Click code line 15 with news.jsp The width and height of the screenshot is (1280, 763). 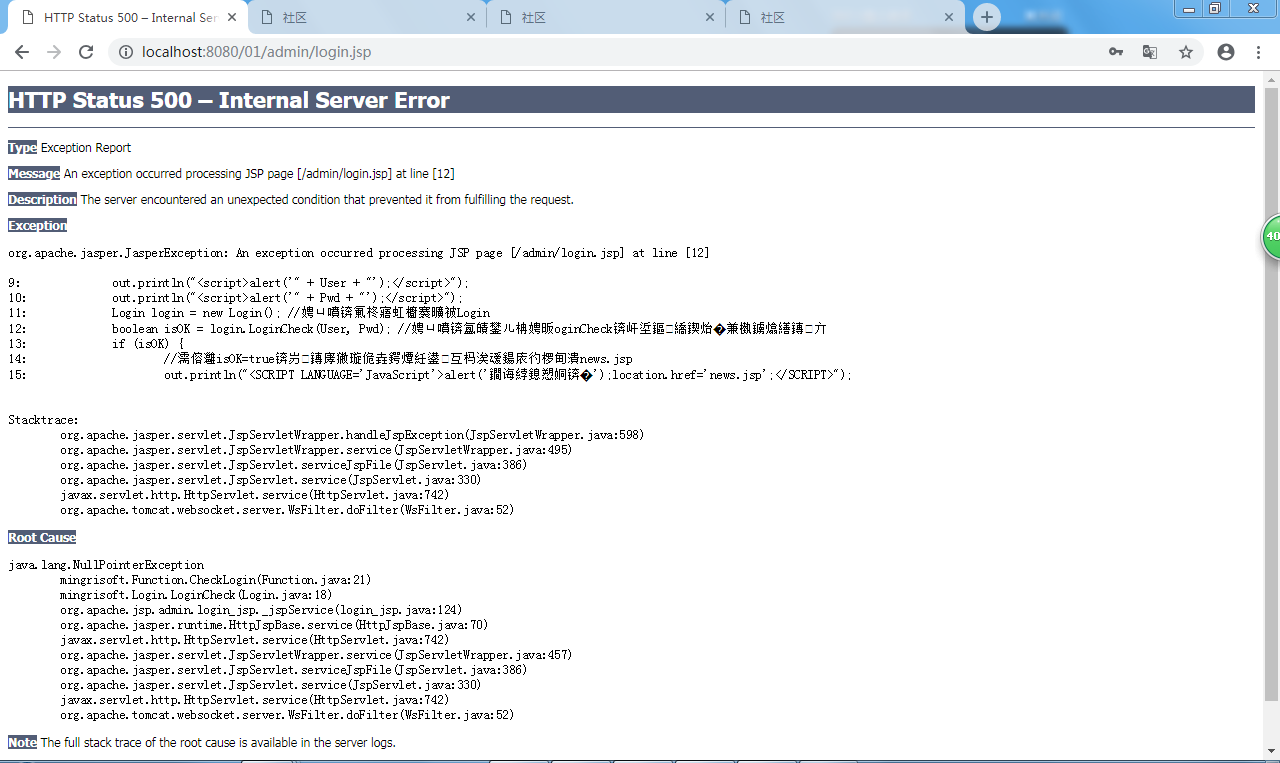point(430,374)
